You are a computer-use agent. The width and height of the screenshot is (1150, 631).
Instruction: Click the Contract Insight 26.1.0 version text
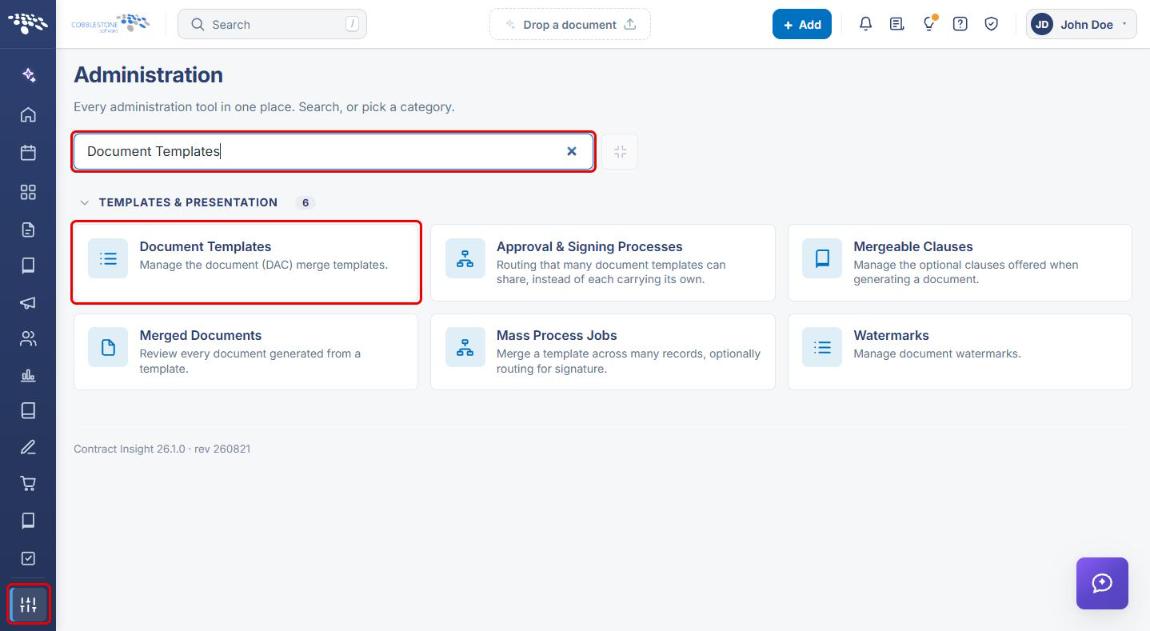point(161,449)
